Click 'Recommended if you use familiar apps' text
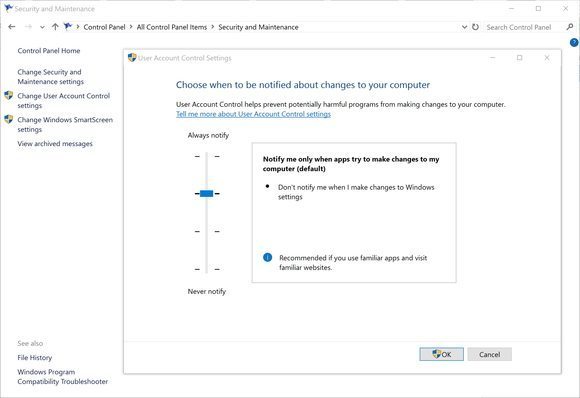The width and height of the screenshot is (580, 398). click(x=353, y=263)
